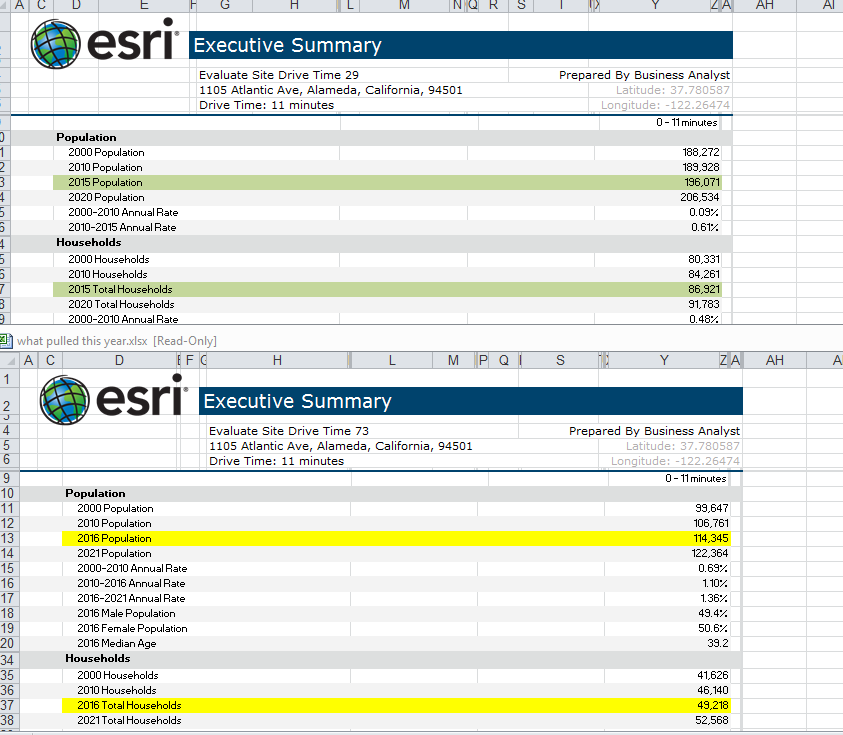Click the '2016 Population' yellow highlighted label
The image size is (843, 735).
click(x=115, y=538)
